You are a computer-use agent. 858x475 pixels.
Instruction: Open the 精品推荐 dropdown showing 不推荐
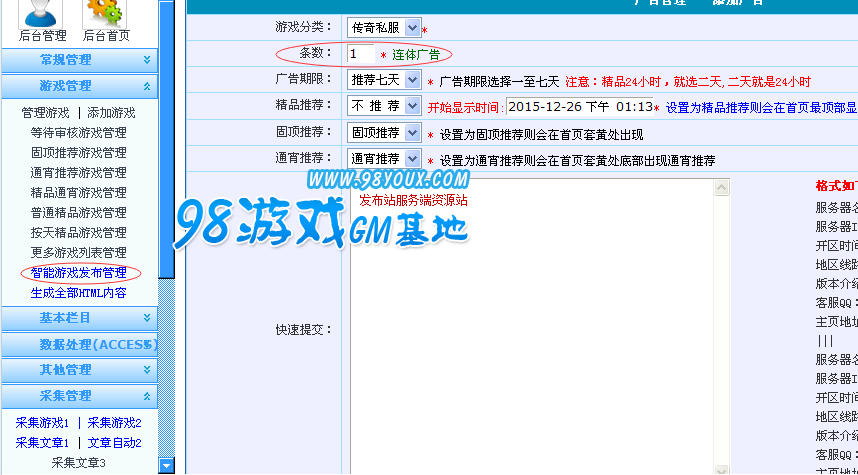click(384, 106)
